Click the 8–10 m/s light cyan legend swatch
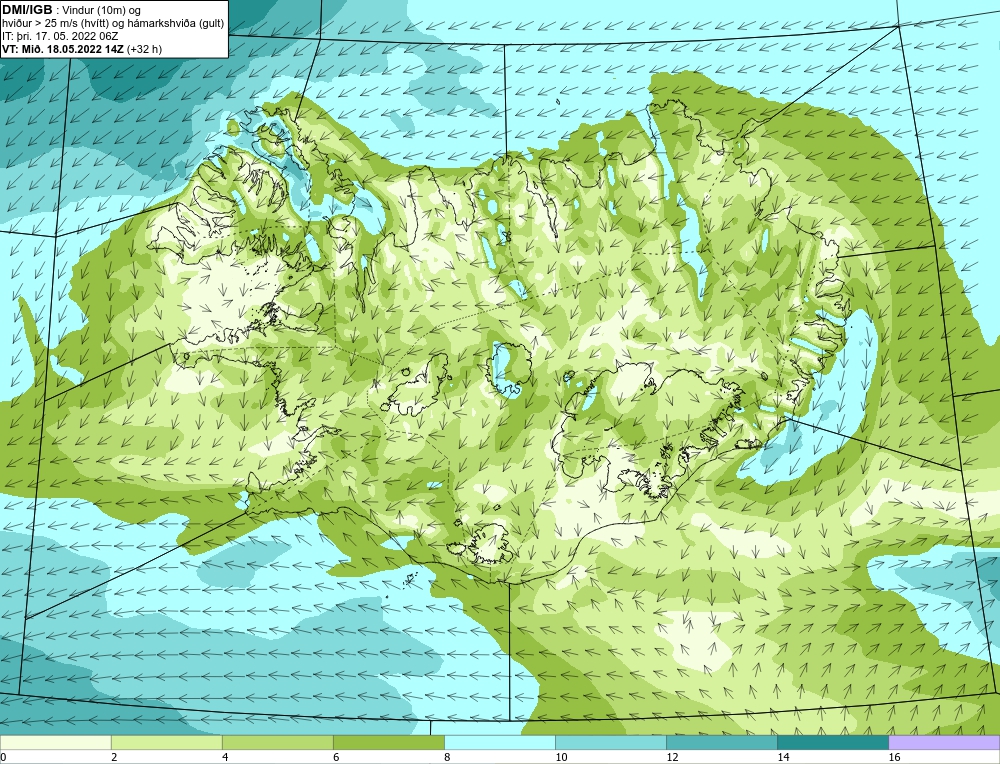This screenshot has height=764, width=1000. pos(499,742)
